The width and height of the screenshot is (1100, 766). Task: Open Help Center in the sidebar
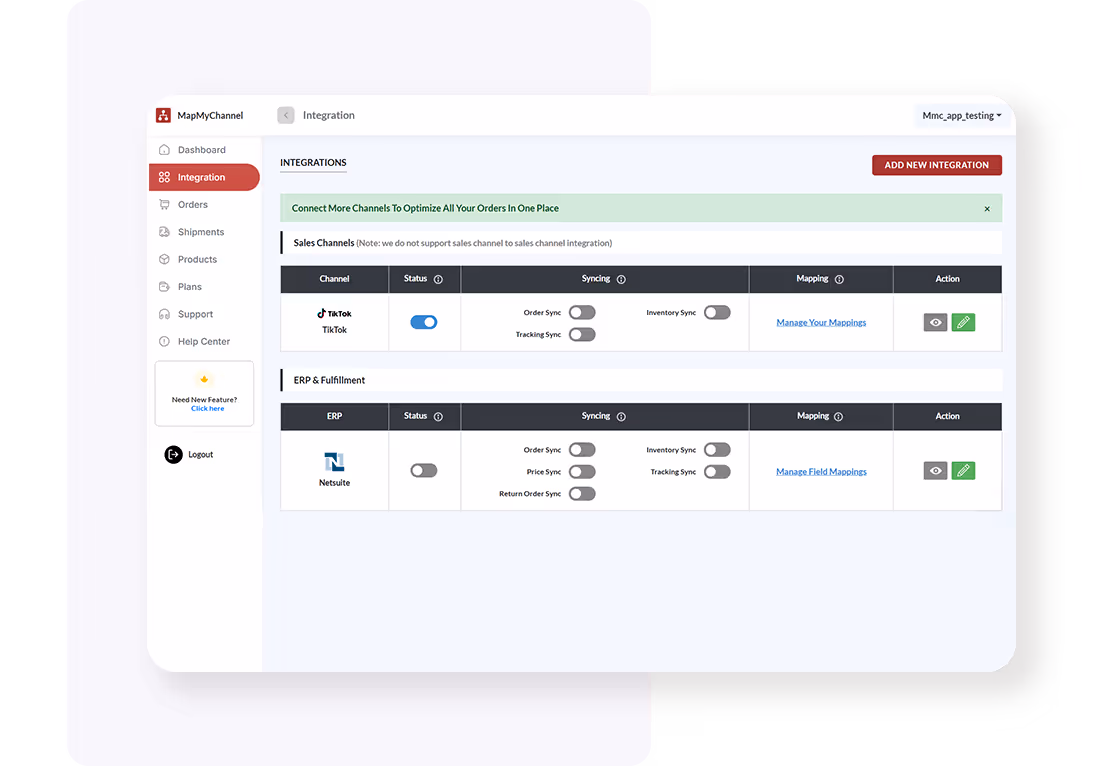pos(204,342)
